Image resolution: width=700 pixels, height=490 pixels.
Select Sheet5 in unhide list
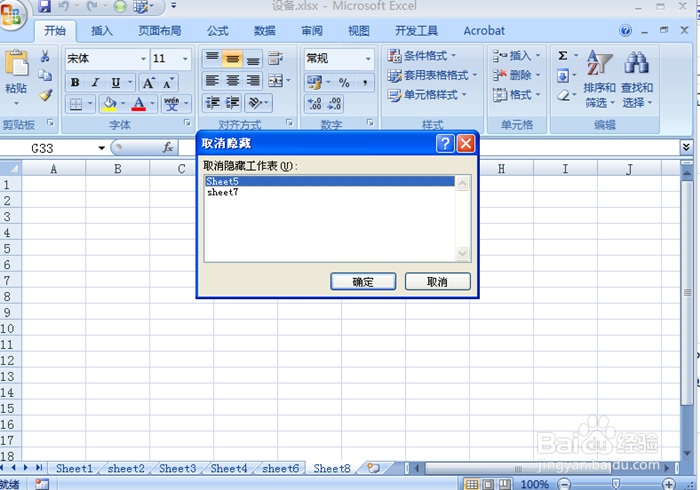(330, 181)
